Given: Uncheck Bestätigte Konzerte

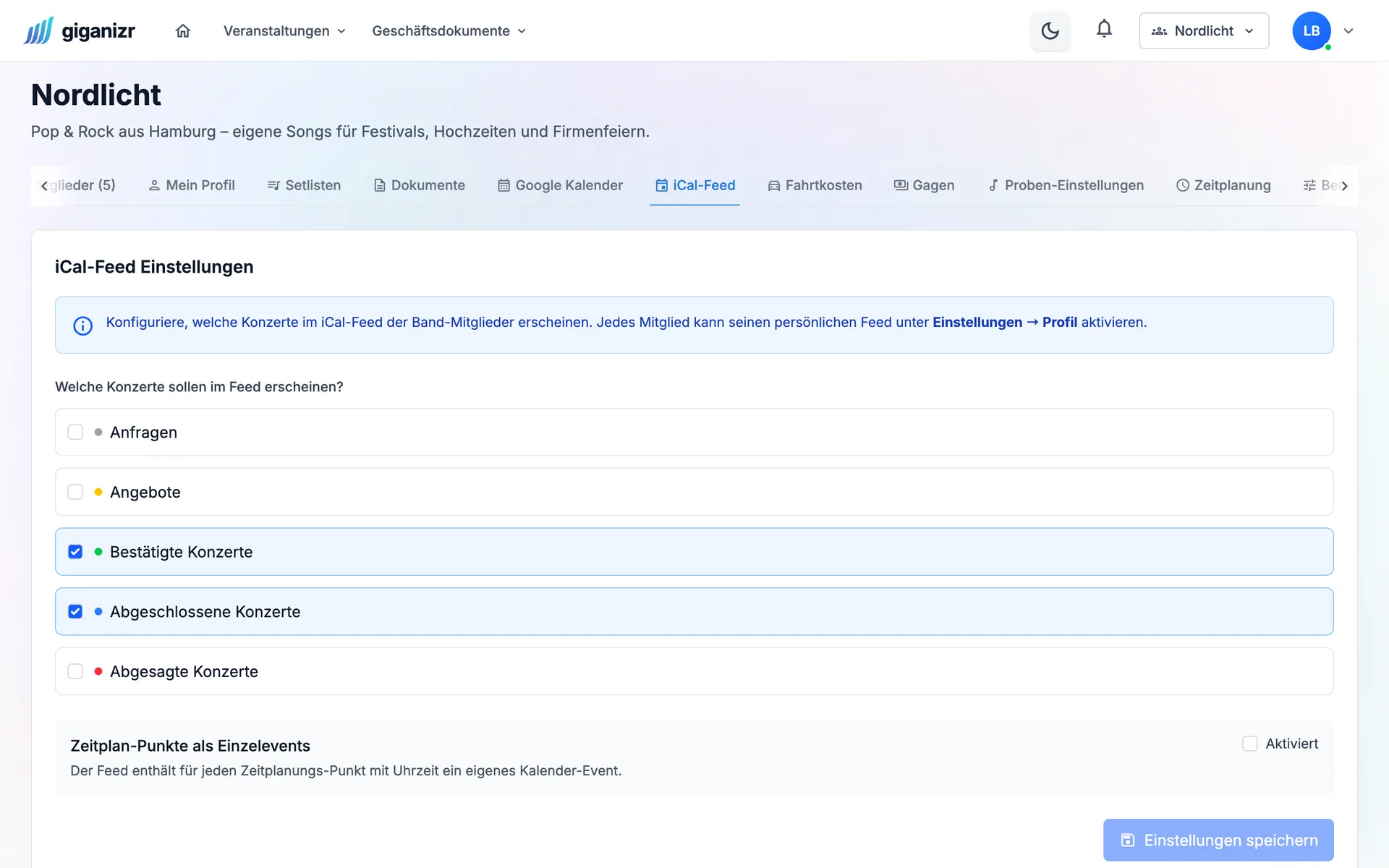Looking at the screenshot, I should pyautogui.click(x=75, y=552).
